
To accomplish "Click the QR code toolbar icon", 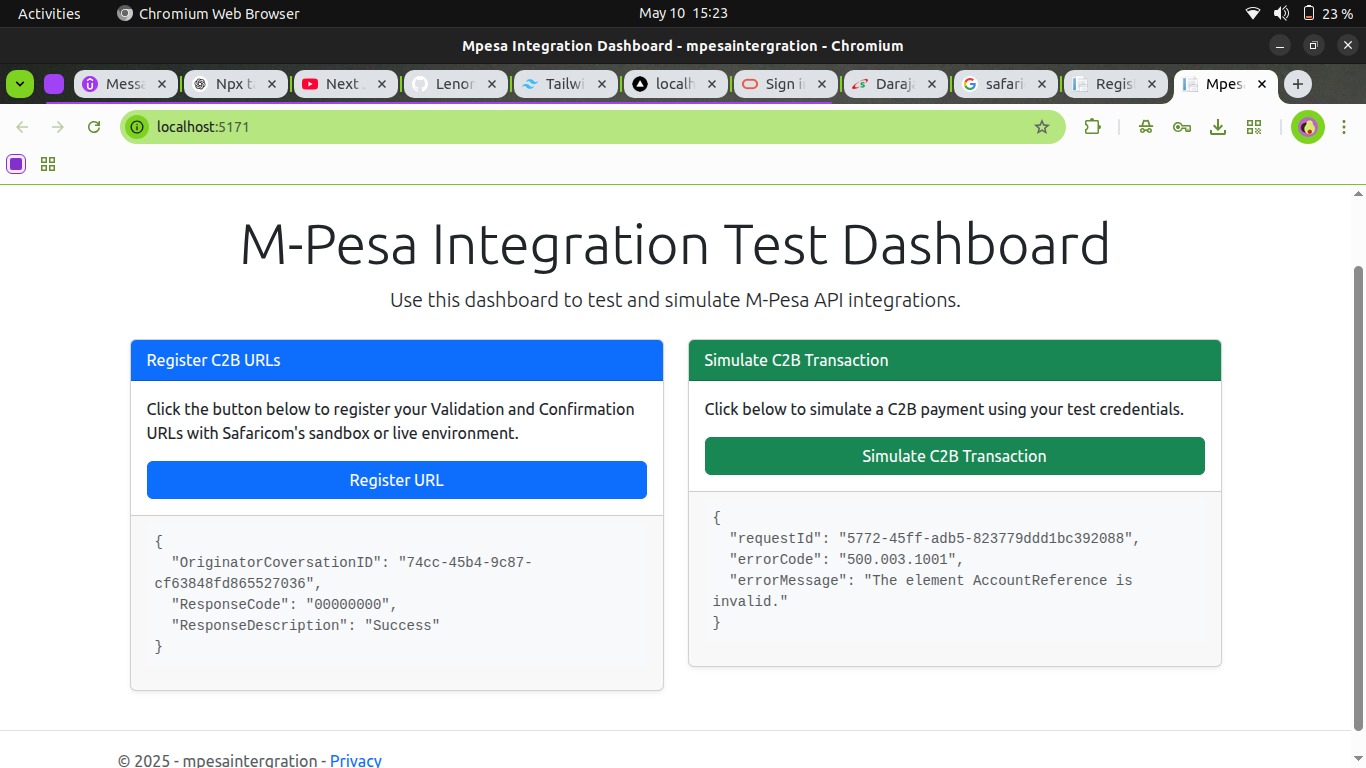I will click(1254, 127).
